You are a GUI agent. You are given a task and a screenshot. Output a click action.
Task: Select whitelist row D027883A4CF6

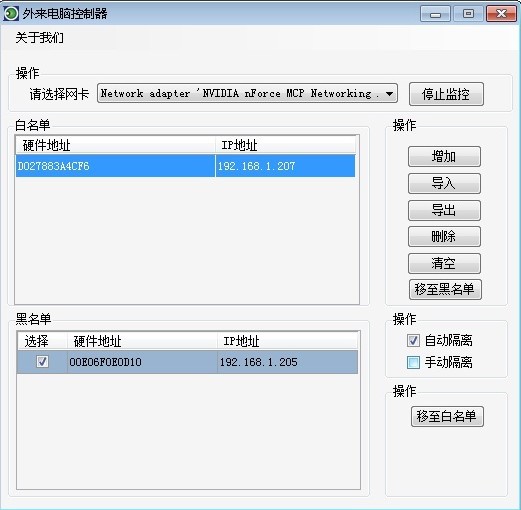click(185, 166)
